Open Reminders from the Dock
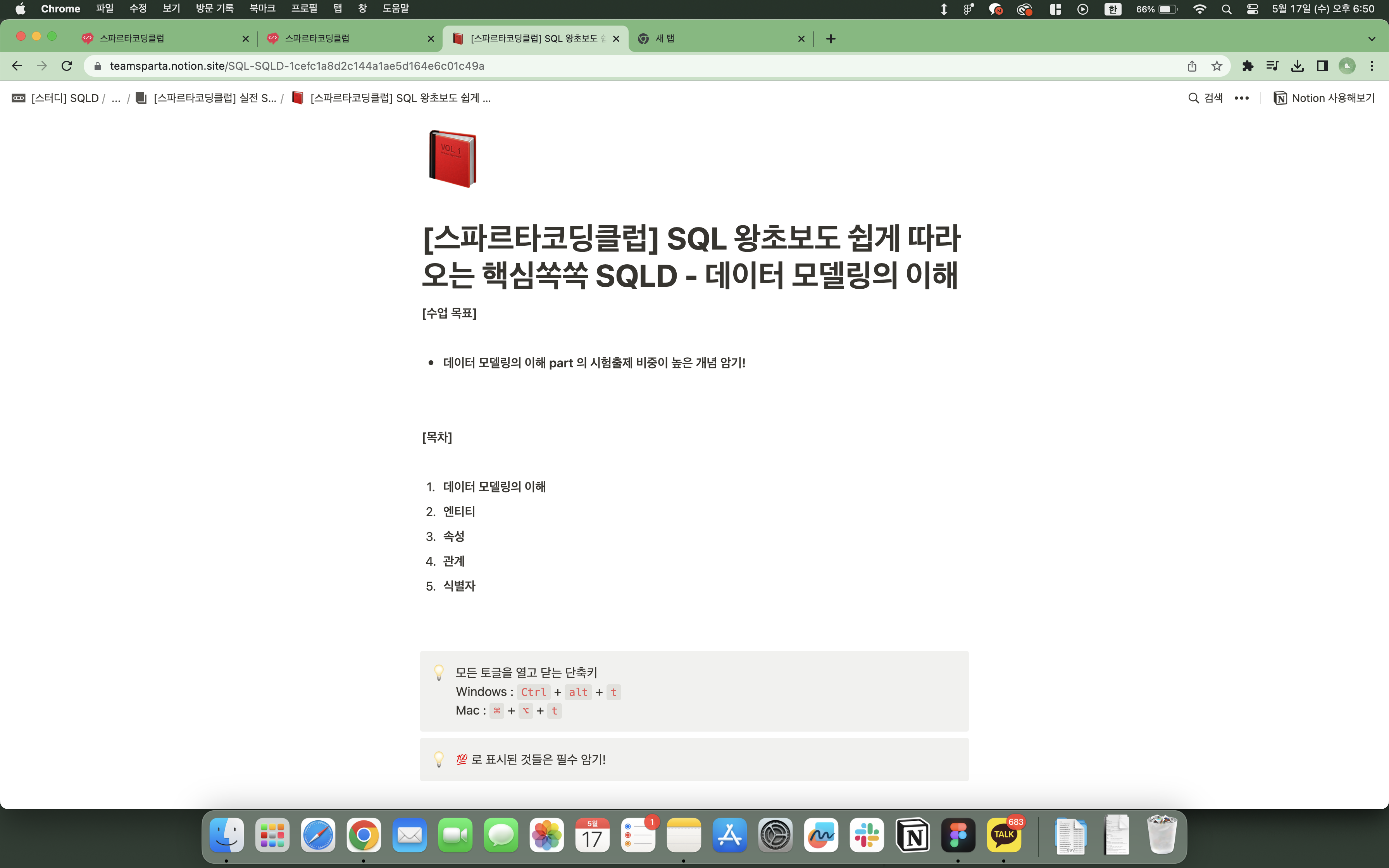 638,835
